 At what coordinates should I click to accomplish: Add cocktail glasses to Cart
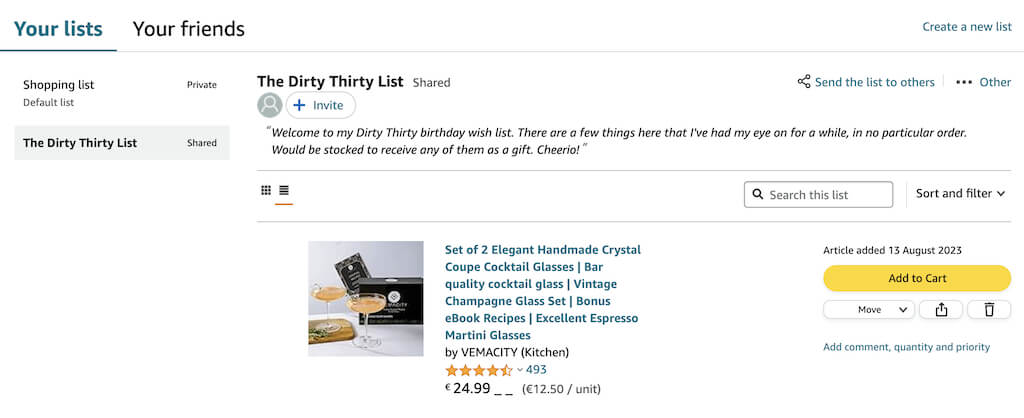pyautogui.click(x=917, y=278)
